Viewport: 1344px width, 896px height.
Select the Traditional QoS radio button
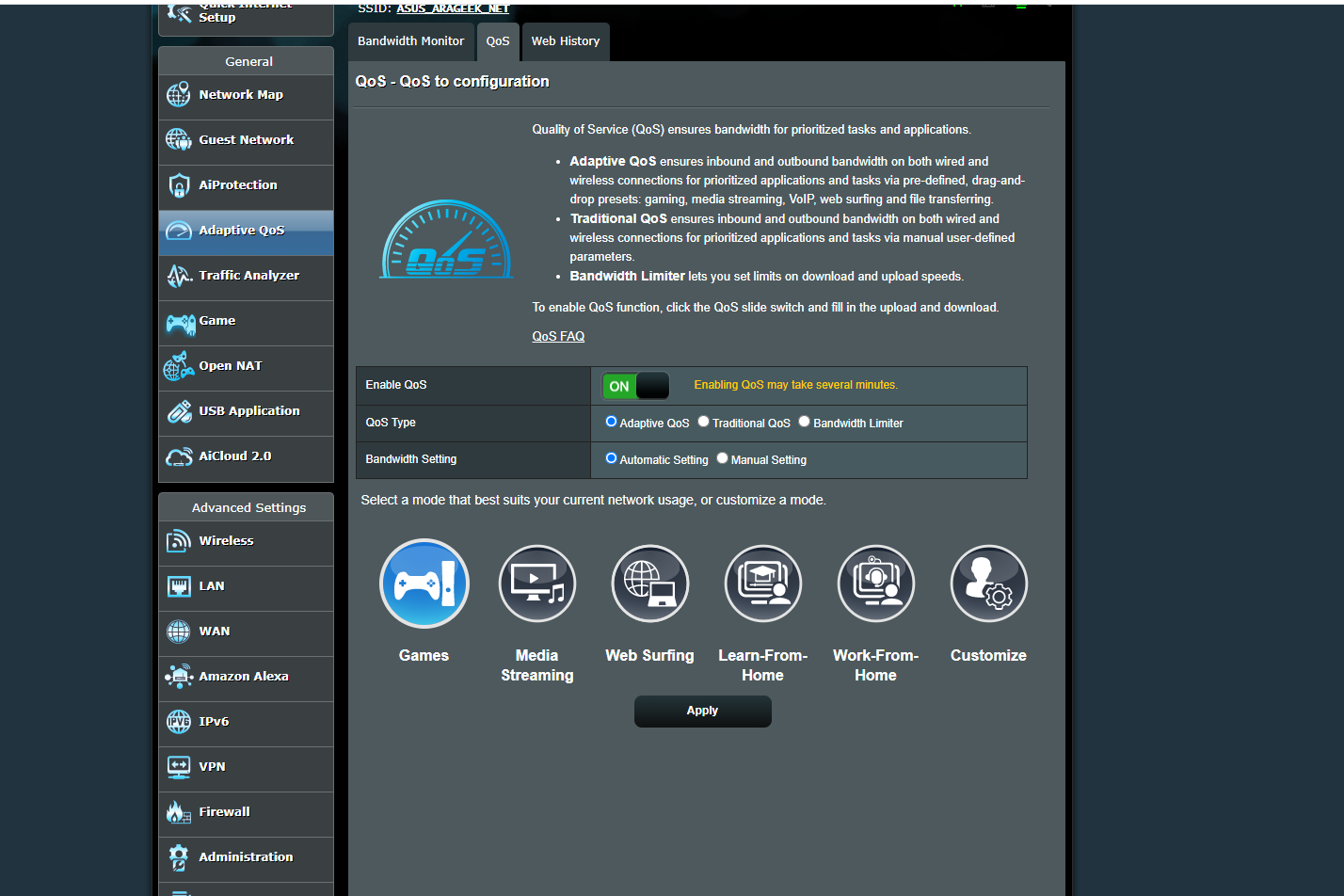pyautogui.click(x=703, y=422)
